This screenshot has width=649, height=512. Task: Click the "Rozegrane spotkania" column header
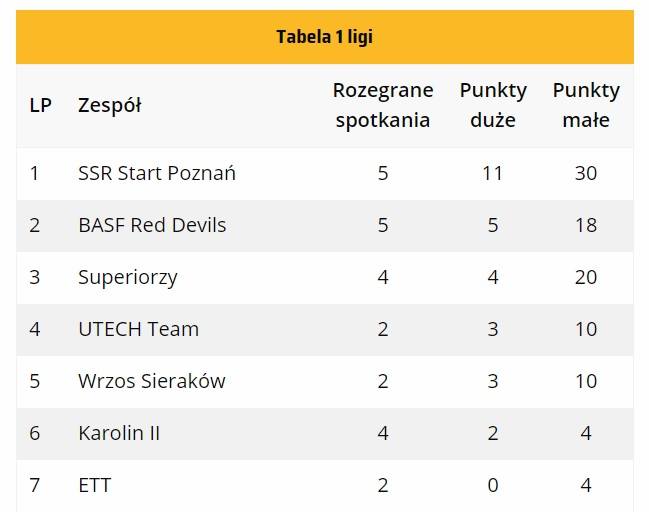pos(383,105)
